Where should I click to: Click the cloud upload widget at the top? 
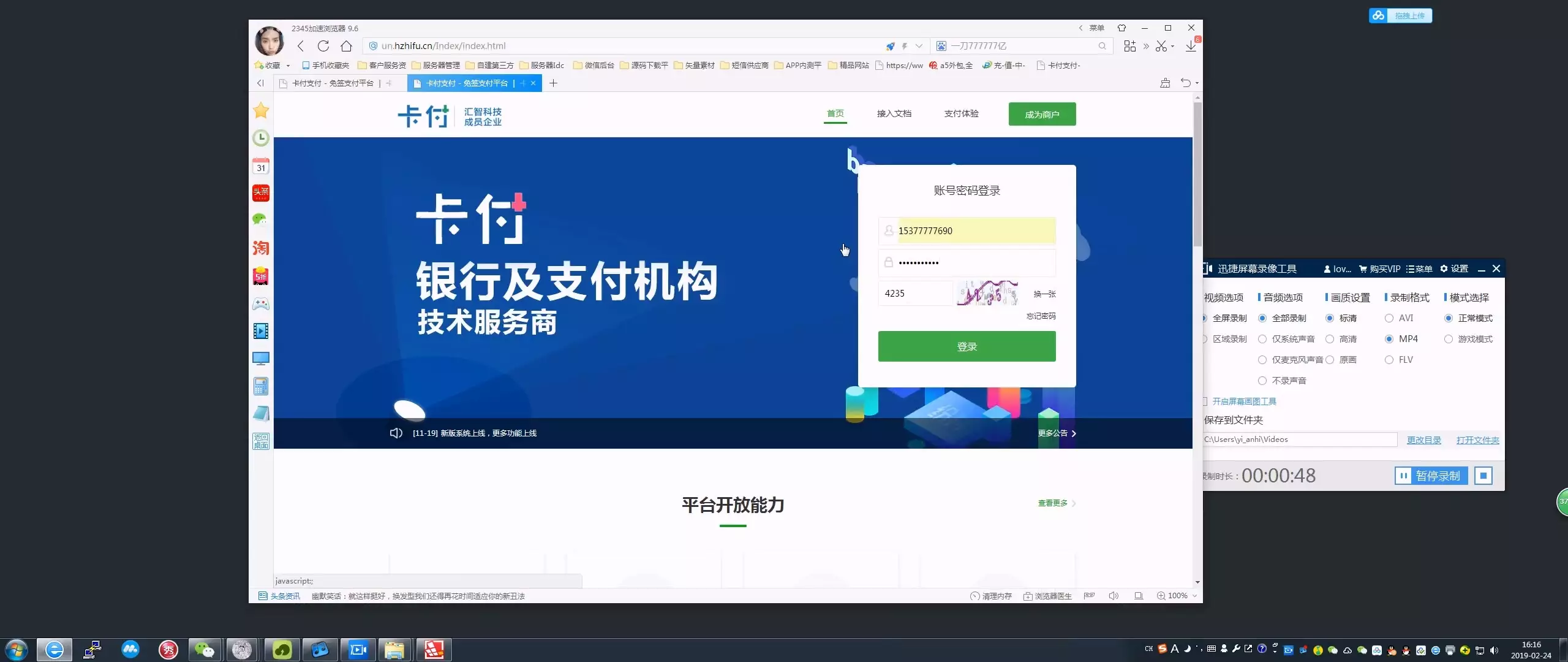pyautogui.click(x=1400, y=15)
